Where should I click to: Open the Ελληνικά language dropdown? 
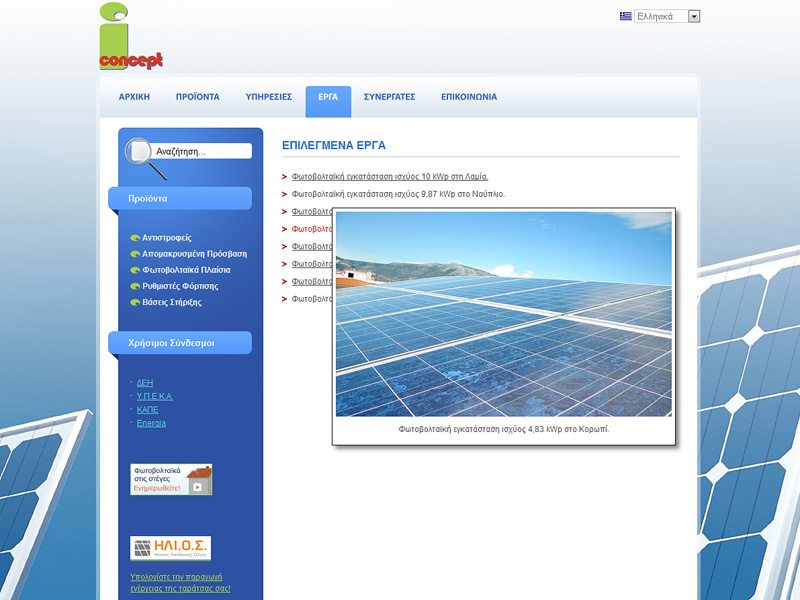tap(667, 16)
